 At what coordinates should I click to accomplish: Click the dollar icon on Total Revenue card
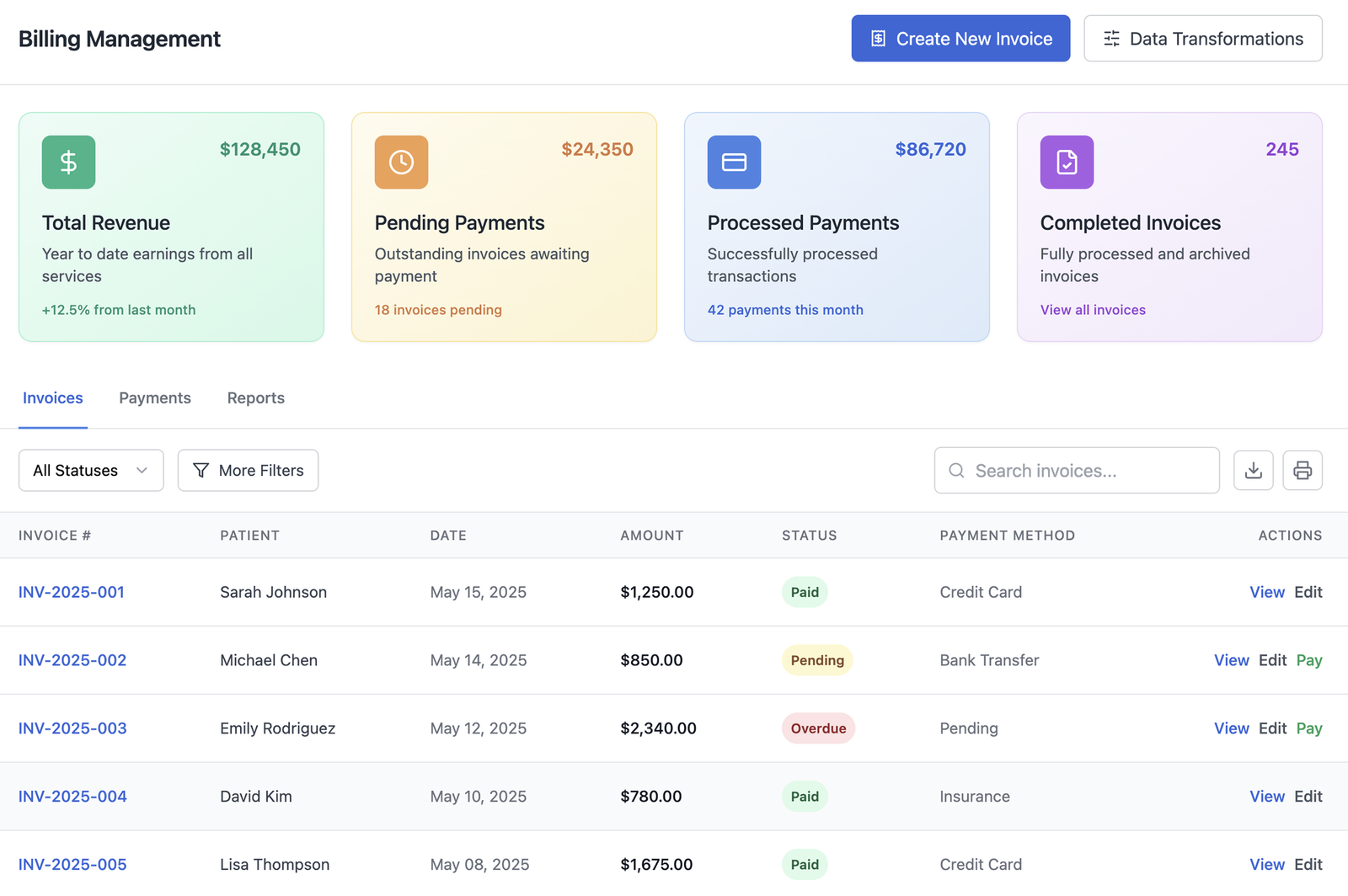68,162
